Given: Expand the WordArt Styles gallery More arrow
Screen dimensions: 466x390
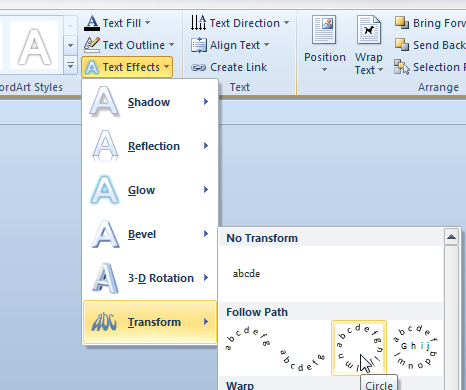Looking at the screenshot, I should point(70,65).
